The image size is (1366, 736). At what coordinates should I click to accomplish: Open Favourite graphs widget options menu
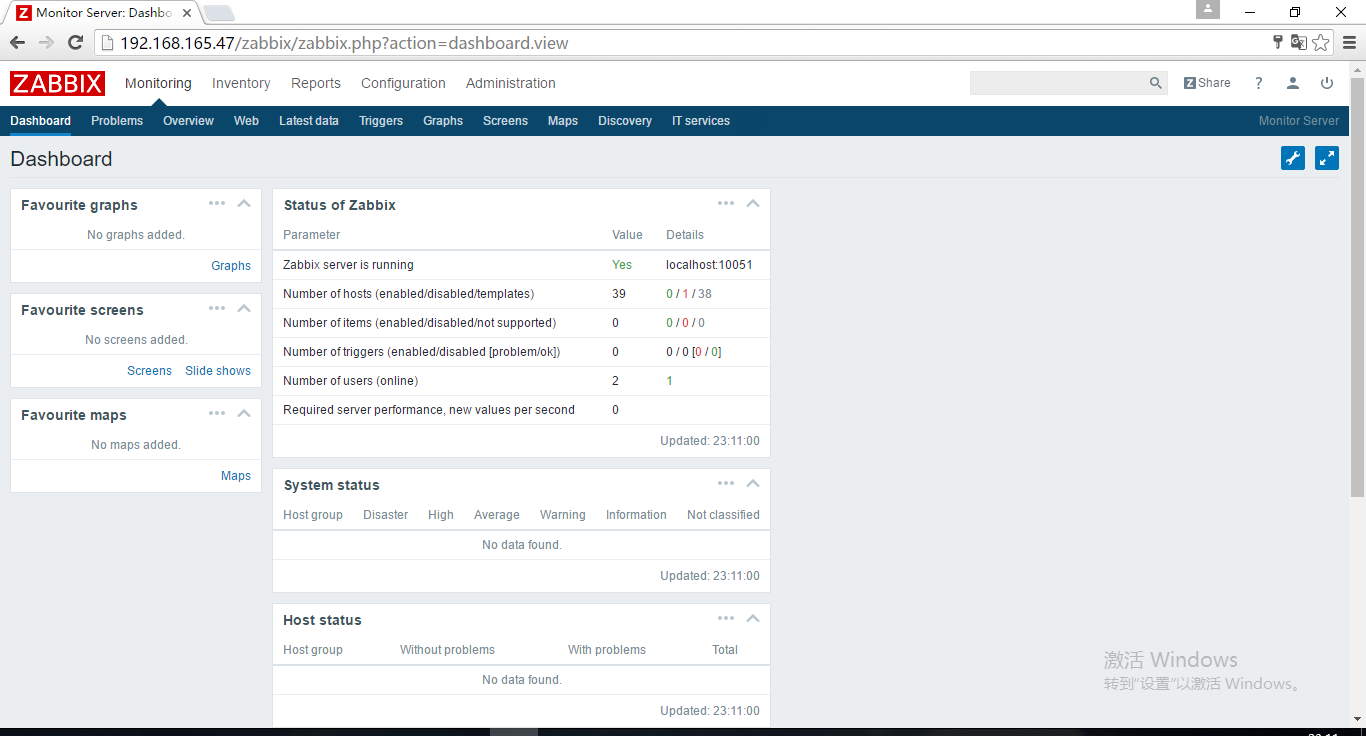217,203
